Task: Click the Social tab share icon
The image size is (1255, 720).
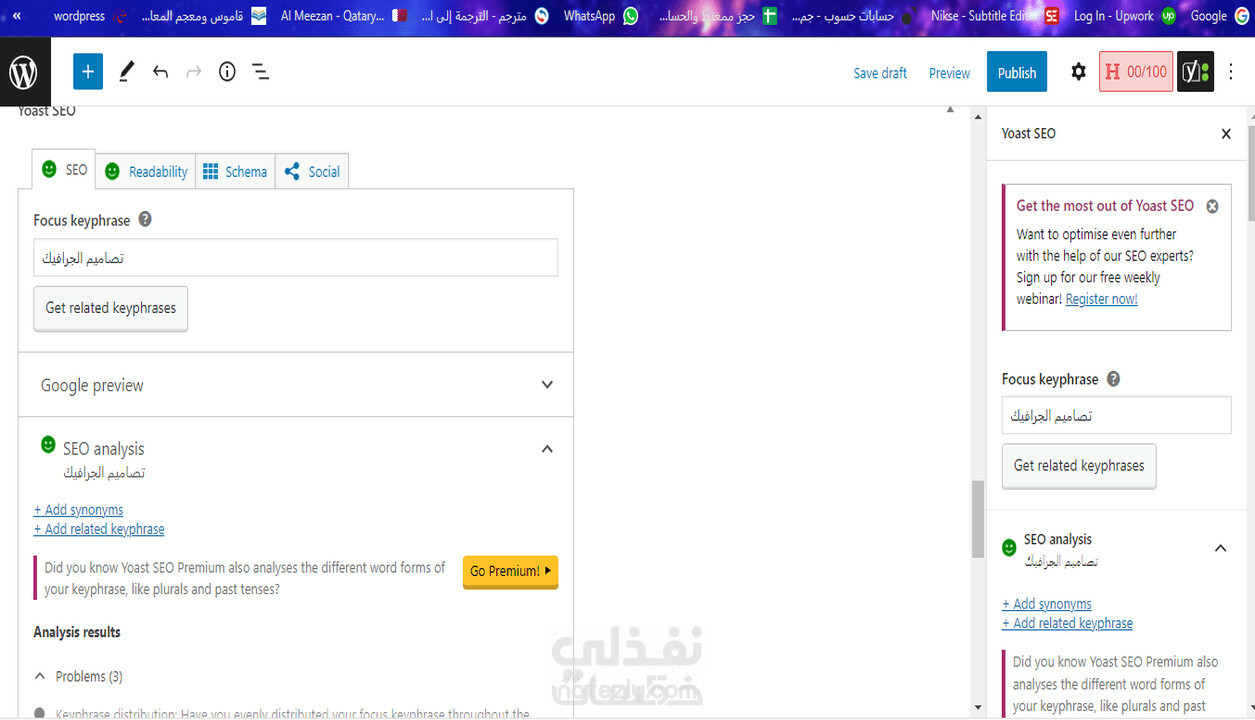Action: point(292,172)
